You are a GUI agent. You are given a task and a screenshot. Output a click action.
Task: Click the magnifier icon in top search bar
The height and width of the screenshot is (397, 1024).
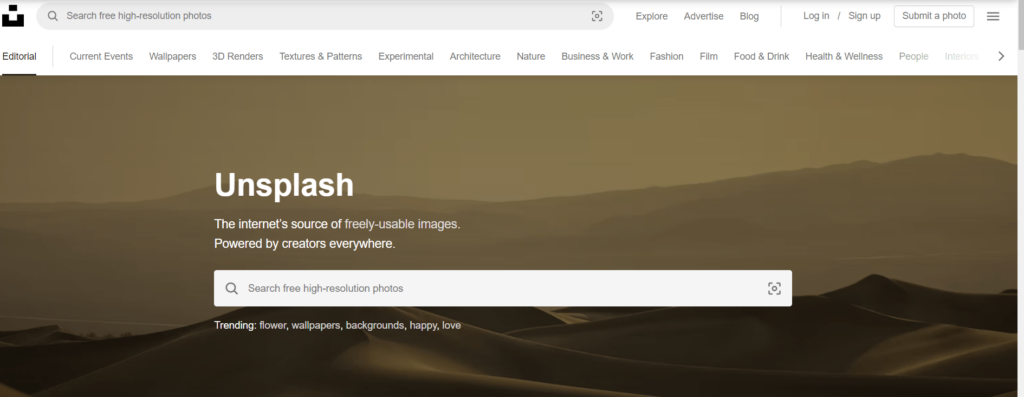pyautogui.click(x=53, y=16)
